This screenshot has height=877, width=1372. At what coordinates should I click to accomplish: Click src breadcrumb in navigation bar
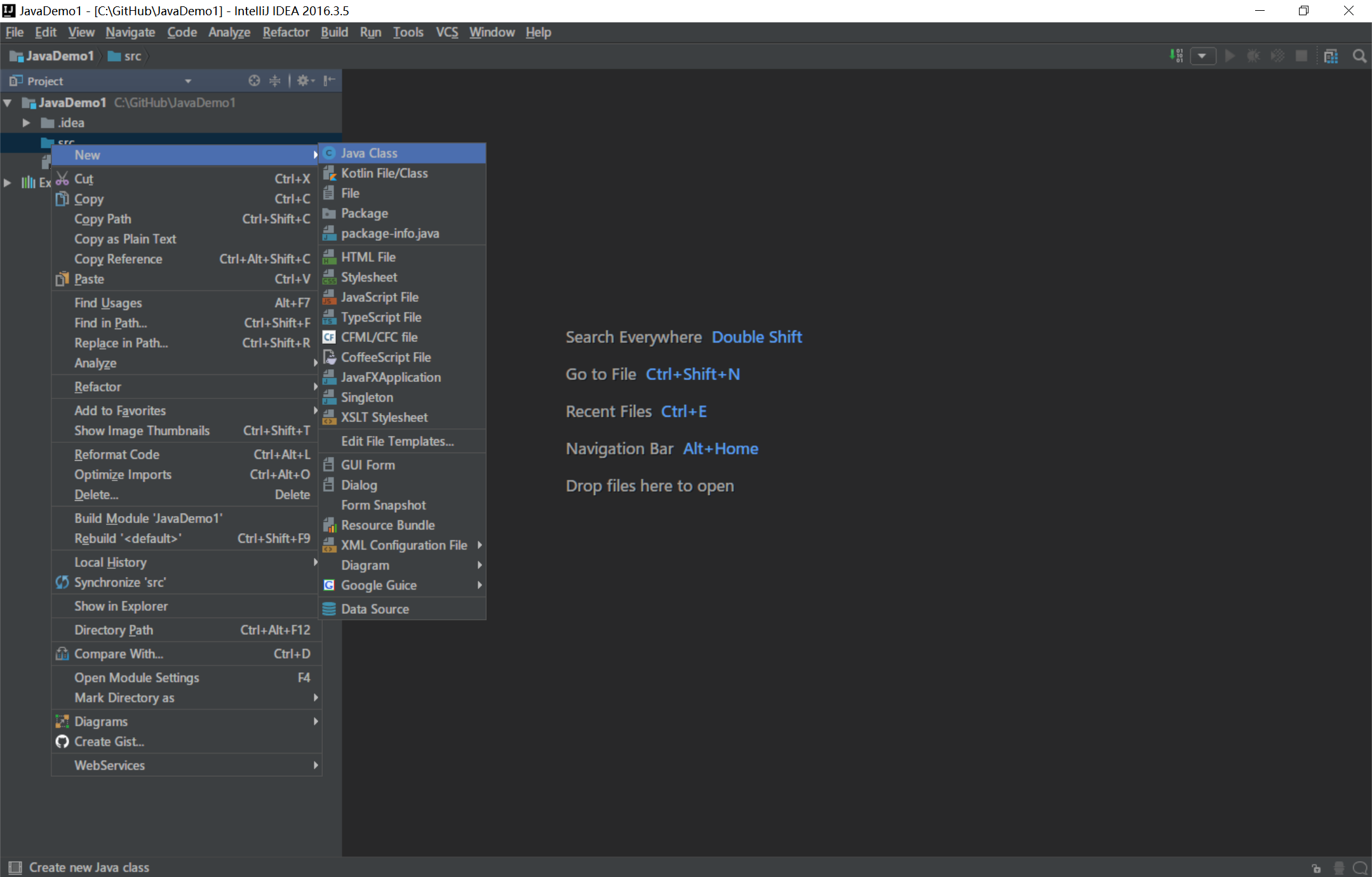coord(125,56)
